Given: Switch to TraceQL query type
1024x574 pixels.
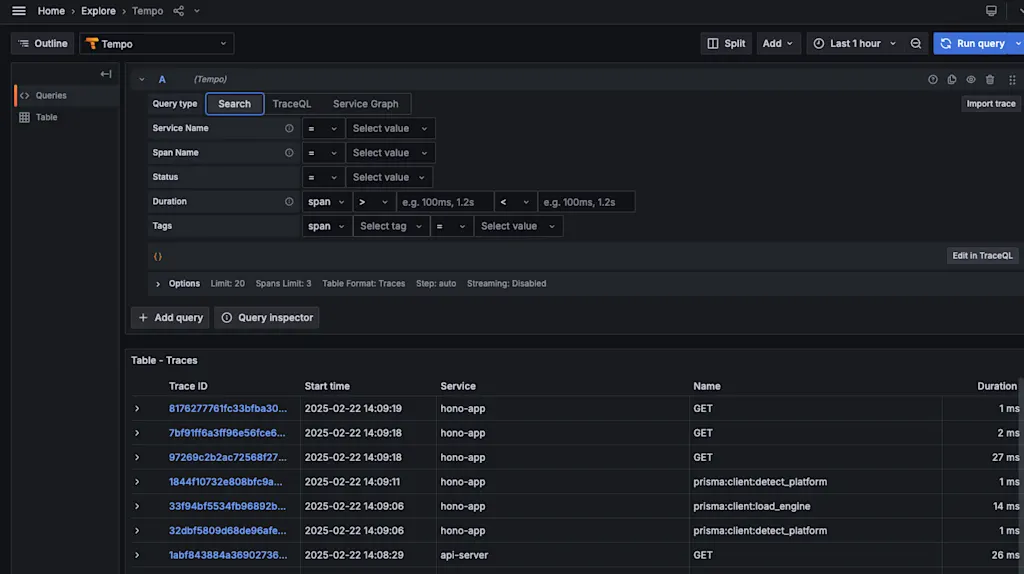Looking at the screenshot, I should pos(291,103).
